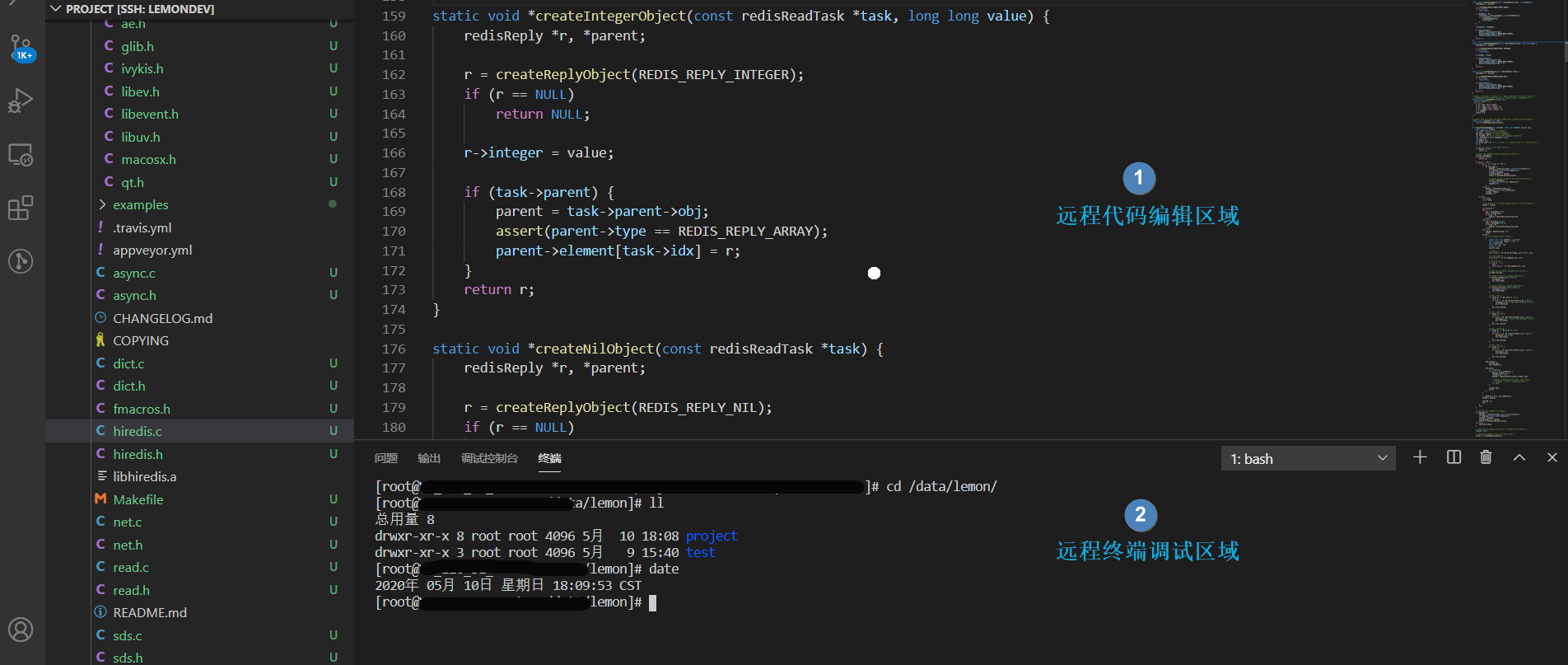This screenshot has height=665, width=1568.
Task: Open file async.h
Action: click(x=134, y=295)
